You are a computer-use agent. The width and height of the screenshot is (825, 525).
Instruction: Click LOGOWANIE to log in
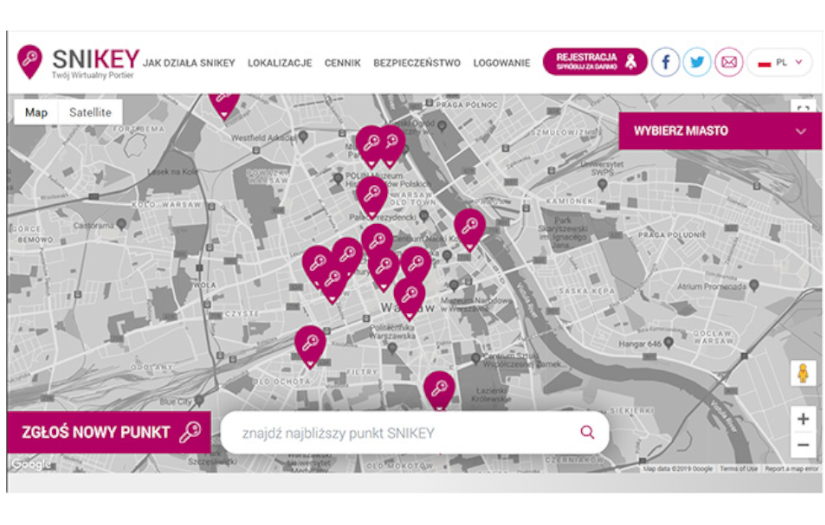pyautogui.click(x=501, y=63)
